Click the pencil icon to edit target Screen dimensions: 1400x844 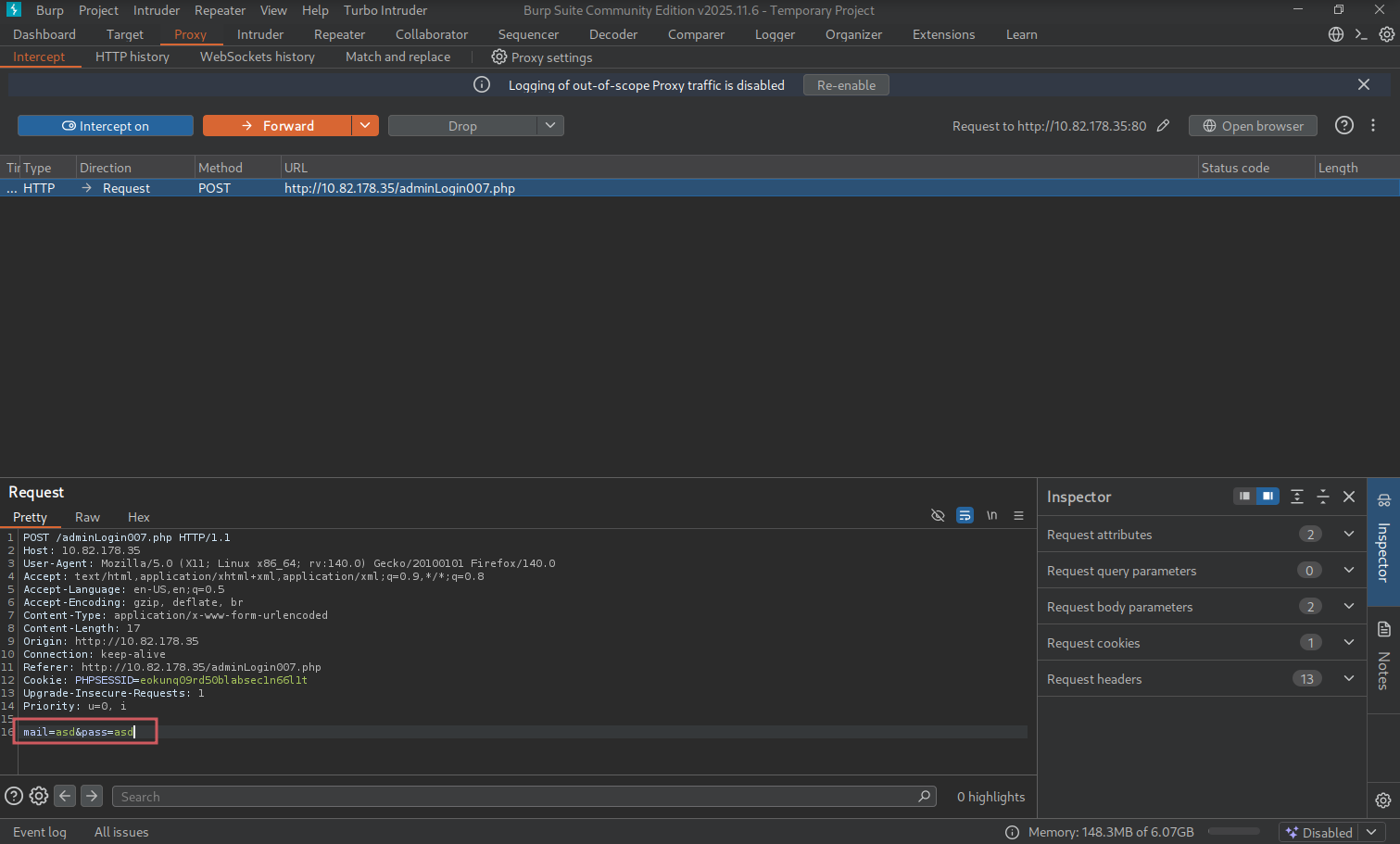point(1163,126)
